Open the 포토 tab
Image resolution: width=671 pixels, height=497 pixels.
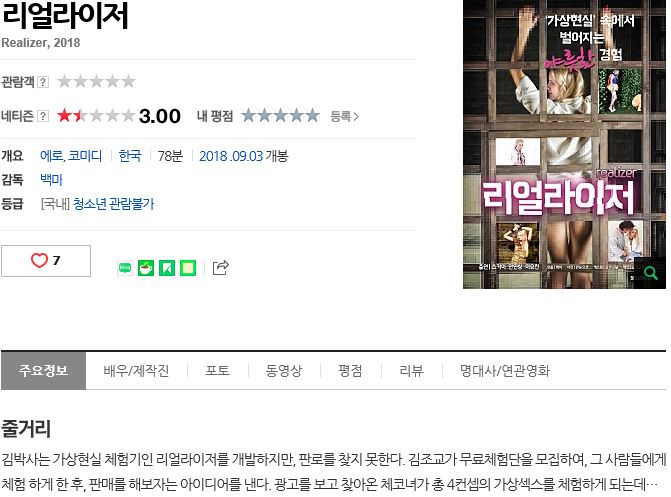(x=217, y=371)
